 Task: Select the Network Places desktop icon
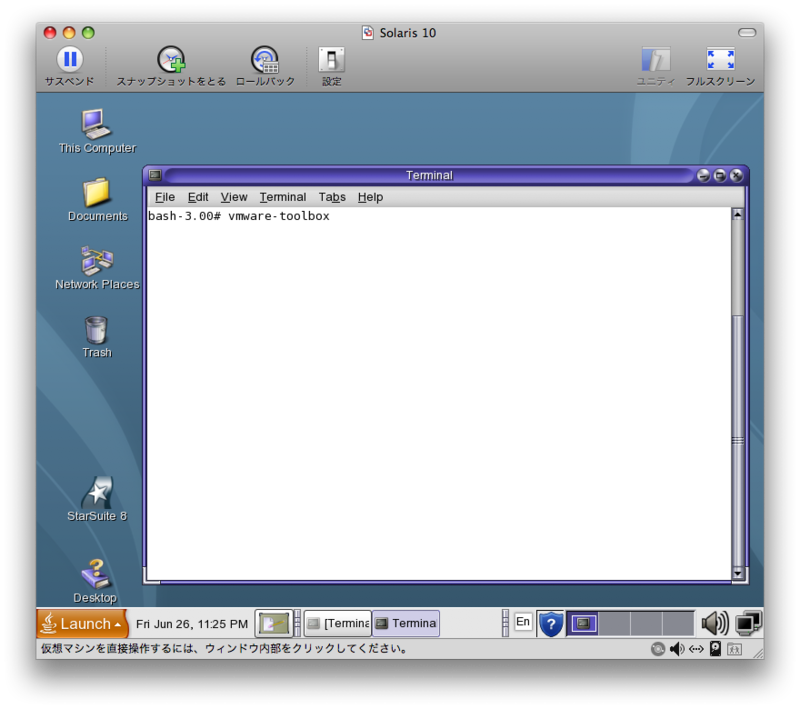[97, 260]
